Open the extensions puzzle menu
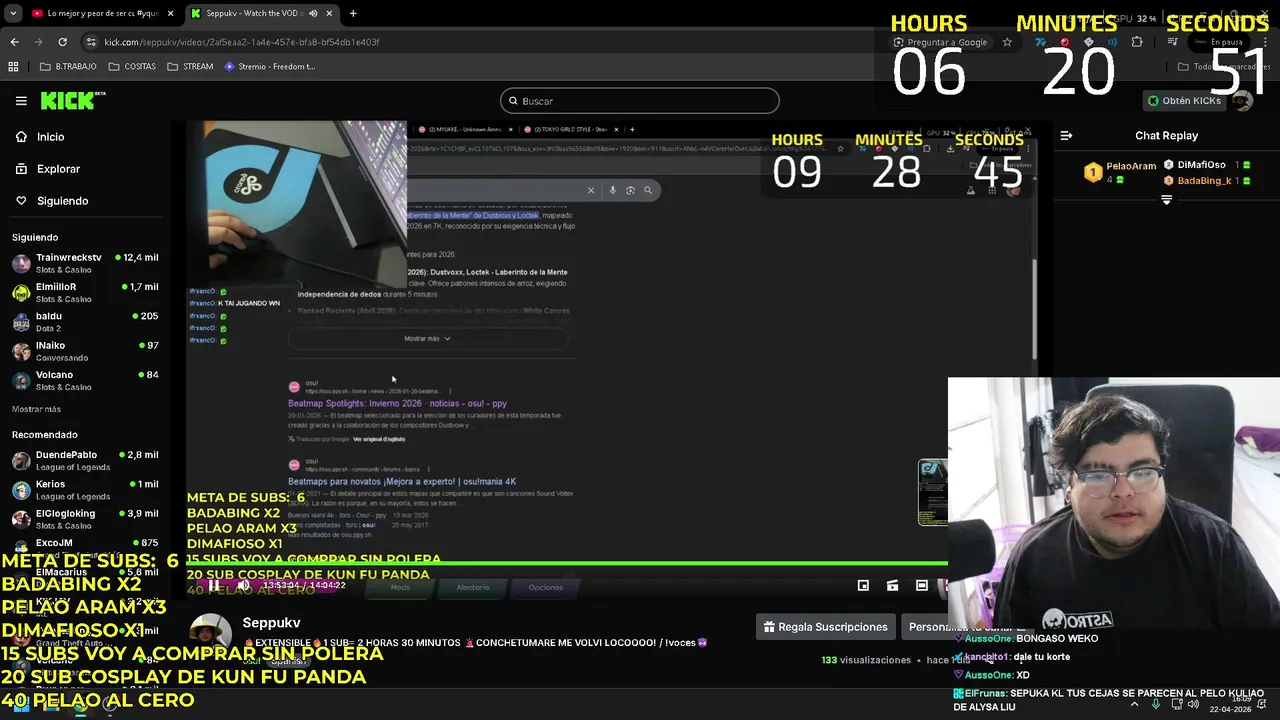Image resolution: width=1280 pixels, height=720 pixels. click(x=1137, y=42)
